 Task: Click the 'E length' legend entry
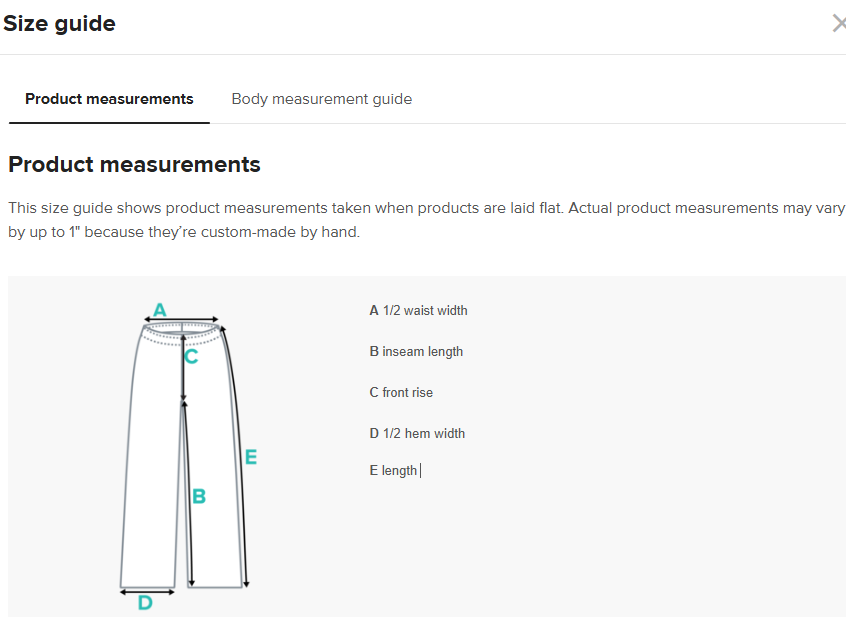[x=393, y=470]
